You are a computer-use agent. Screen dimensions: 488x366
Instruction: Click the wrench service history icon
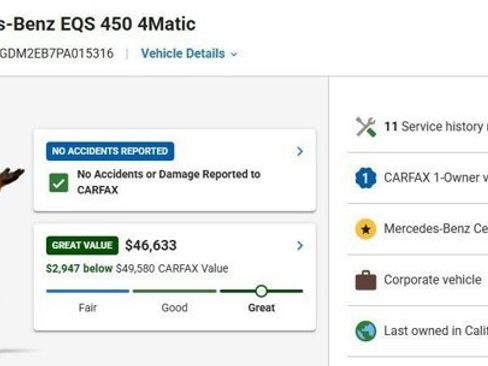(366, 127)
